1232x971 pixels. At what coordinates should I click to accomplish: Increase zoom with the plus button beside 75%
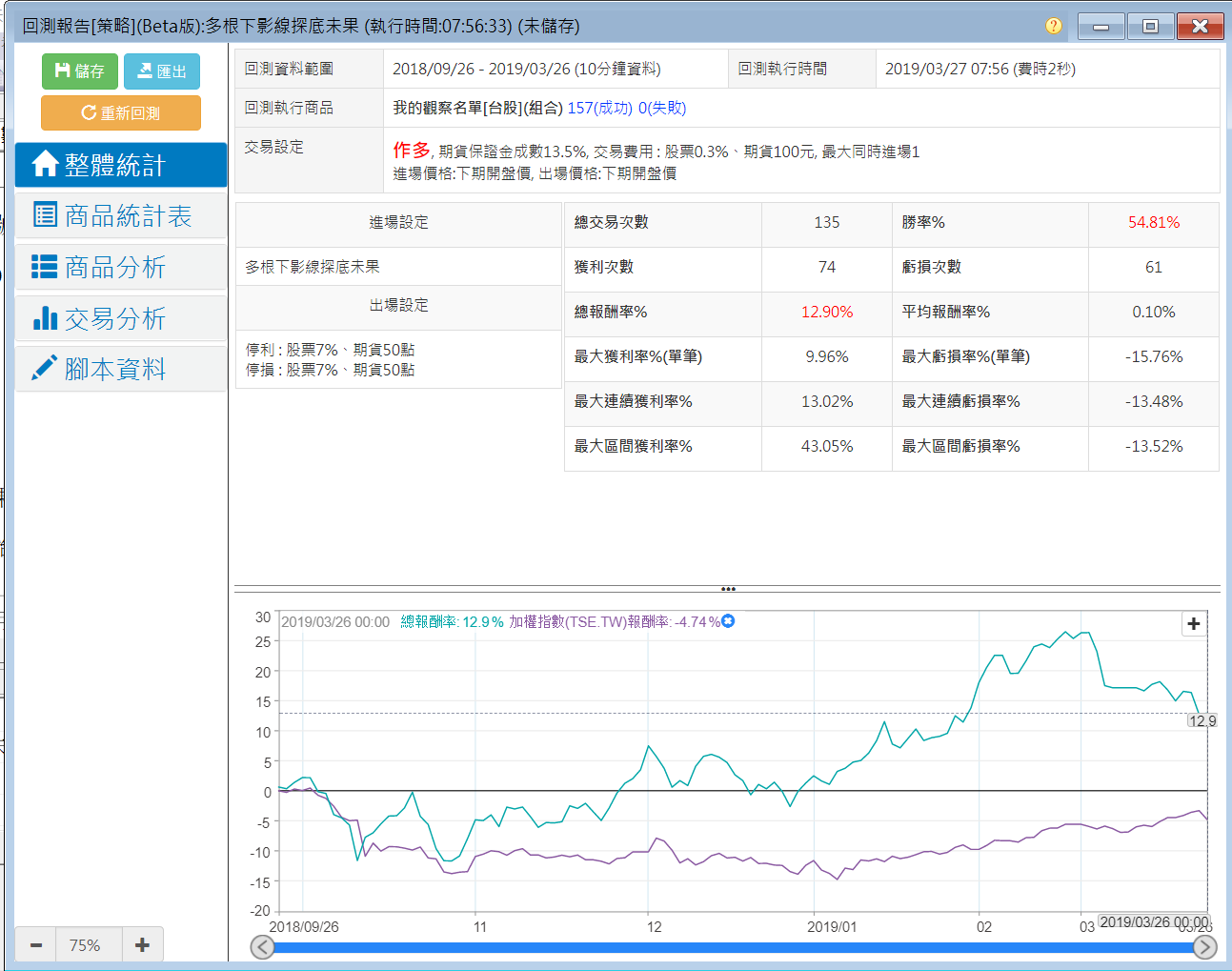pos(142,945)
